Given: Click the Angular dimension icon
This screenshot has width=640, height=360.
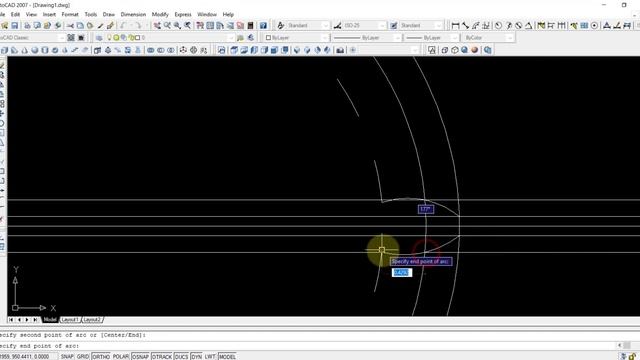Looking at the screenshot, I should click(529, 25).
